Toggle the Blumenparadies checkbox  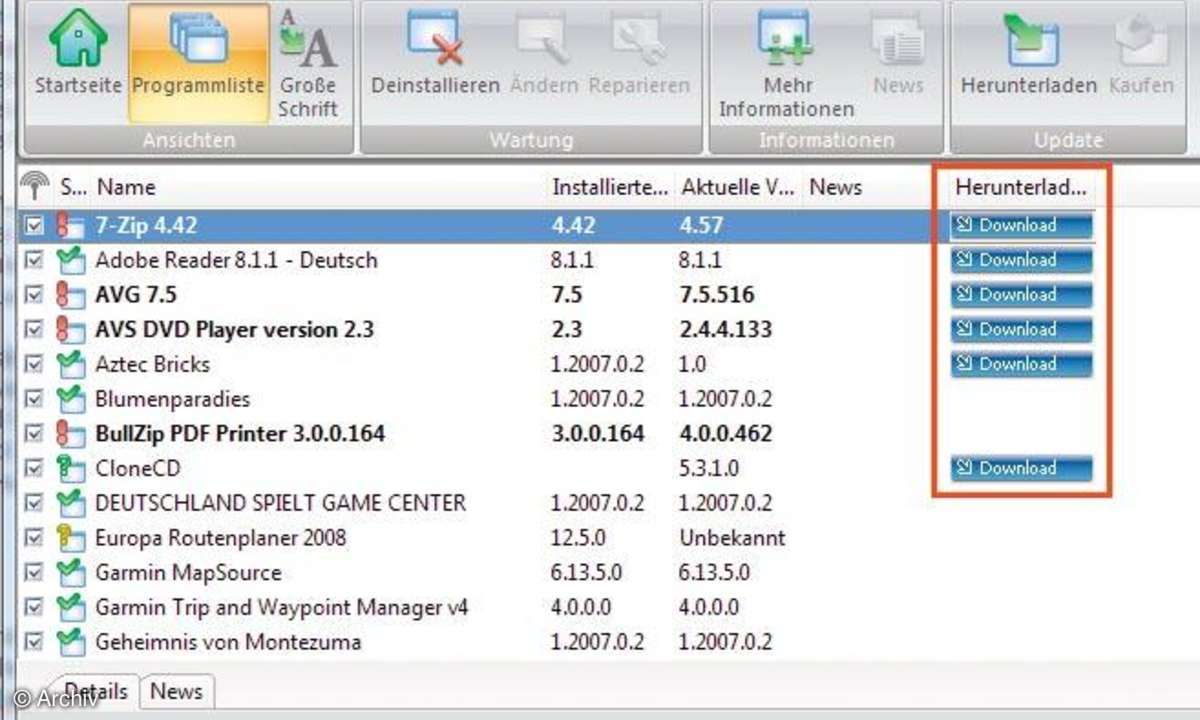click(34, 400)
